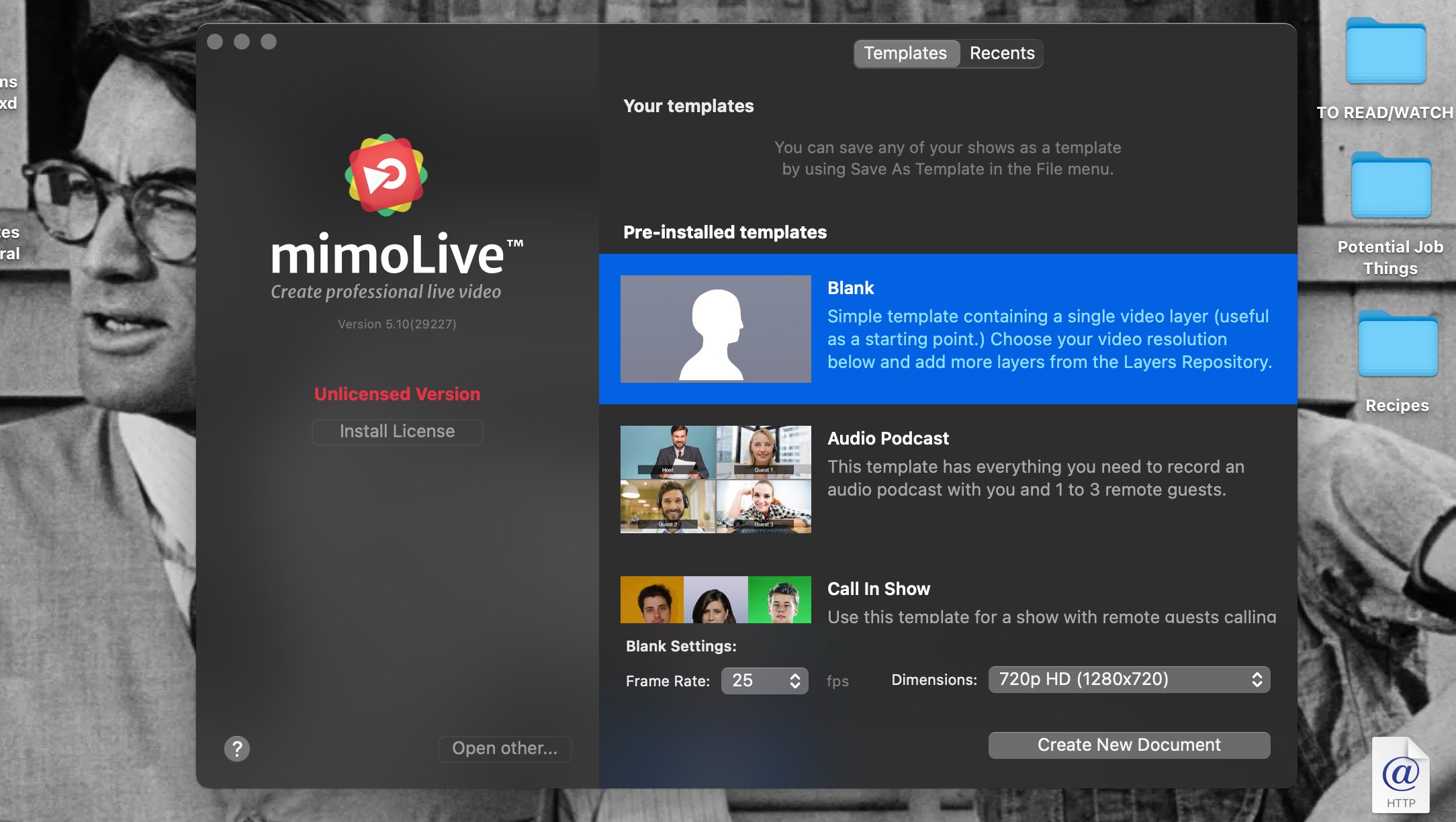The height and width of the screenshot is (822, 1456).
Task: Open the Dimensions 720p HD dropdown
Action: [x=1128, y=680]
